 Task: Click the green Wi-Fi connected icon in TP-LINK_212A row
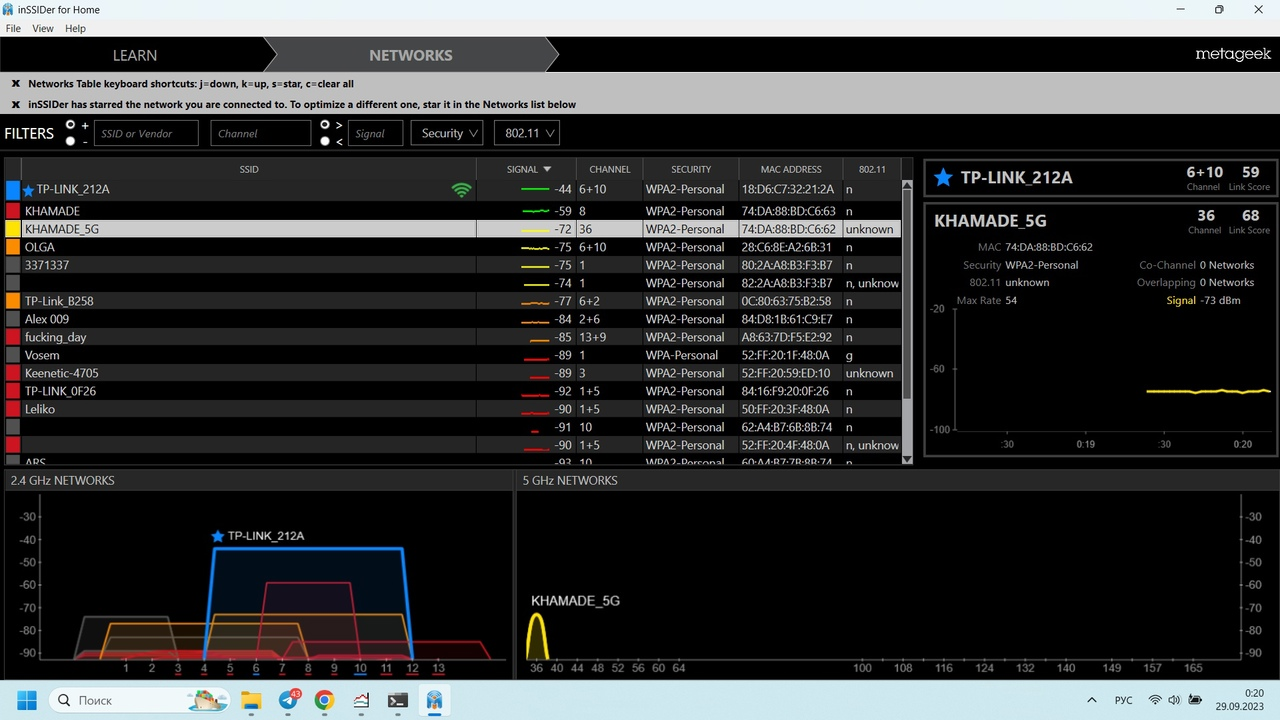click(x=462, y=190)
